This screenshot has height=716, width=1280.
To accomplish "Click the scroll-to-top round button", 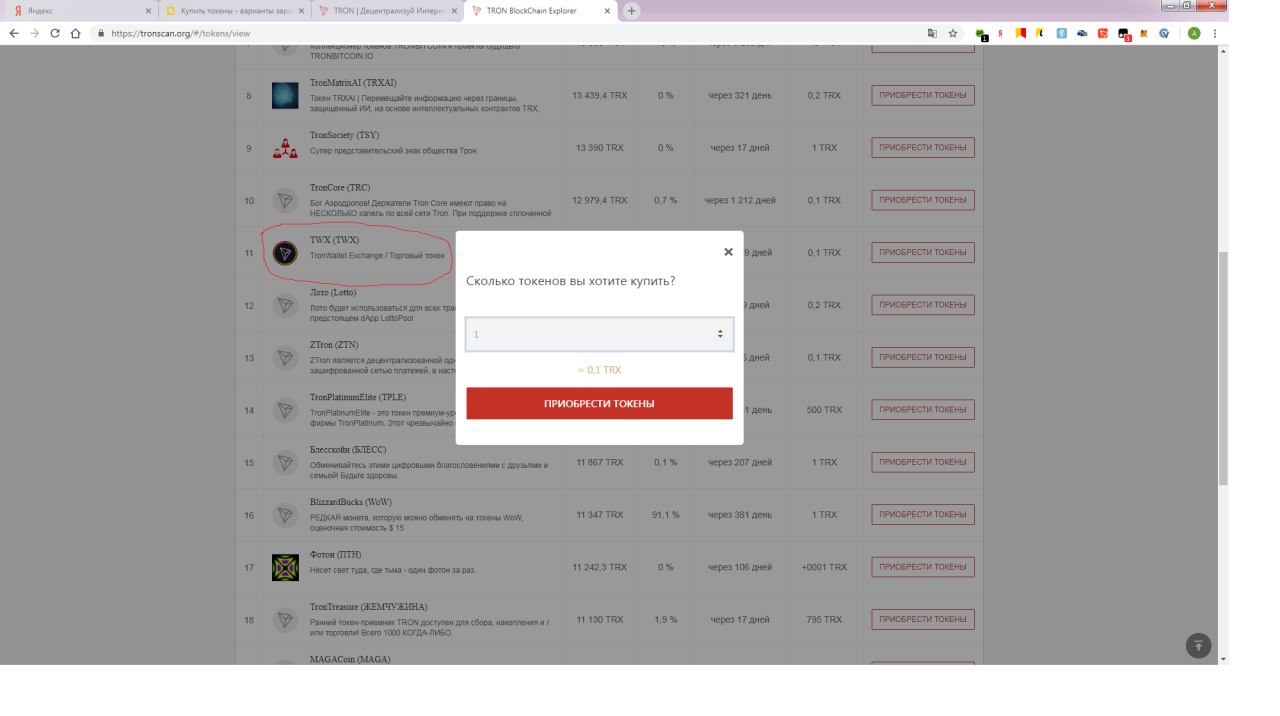I will [x=1198, y=645].
